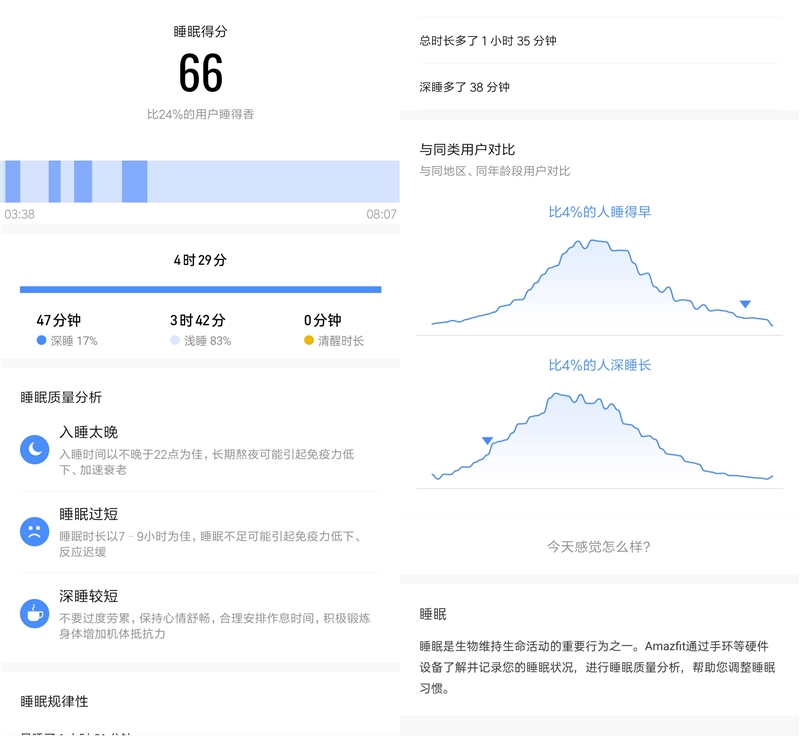Select the 总时长多了 1 小时 35 分钟 row
Screen dimensions: 800x740
pyautogui.click(x=598, y=41)
